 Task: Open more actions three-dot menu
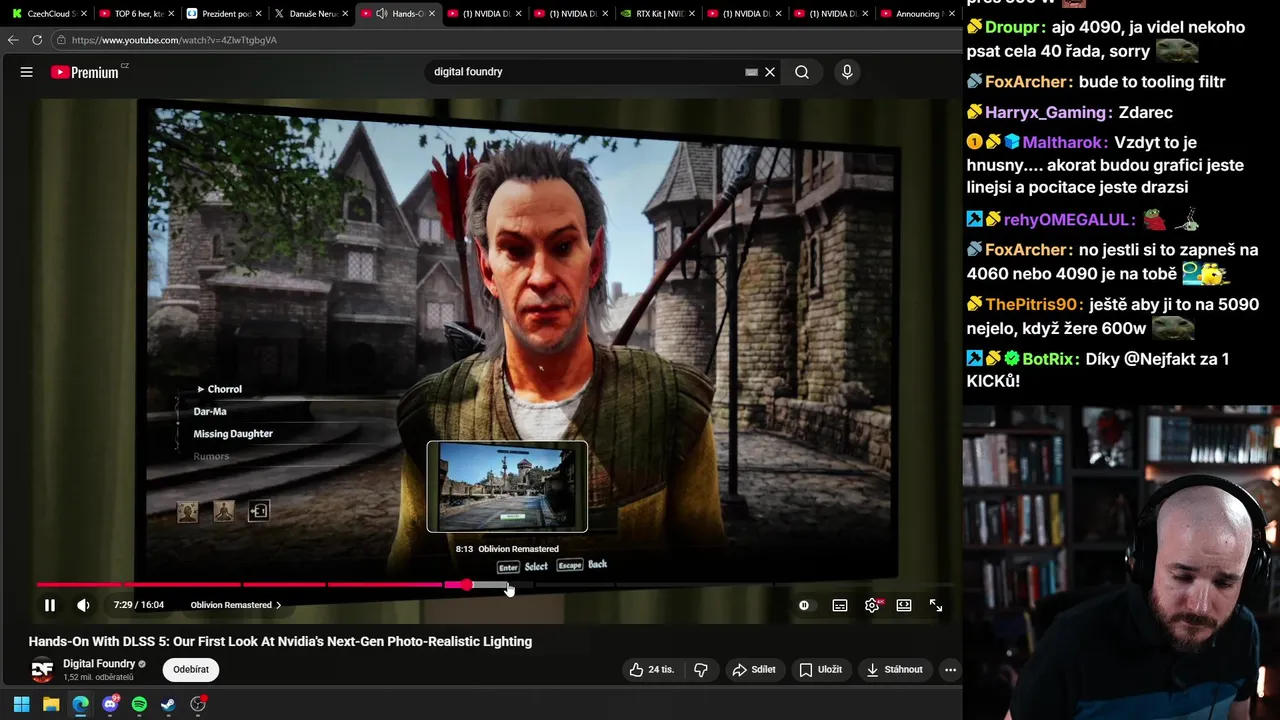(x=950, y=670)
